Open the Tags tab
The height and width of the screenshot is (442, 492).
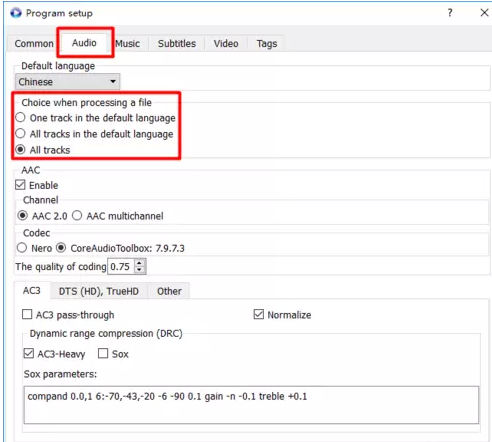[267, 44]
